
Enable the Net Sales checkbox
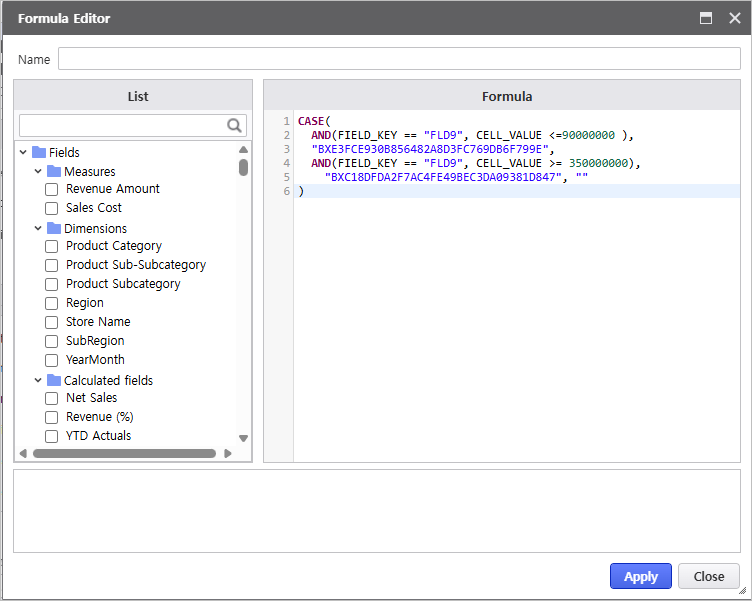(x=51, y=398)
